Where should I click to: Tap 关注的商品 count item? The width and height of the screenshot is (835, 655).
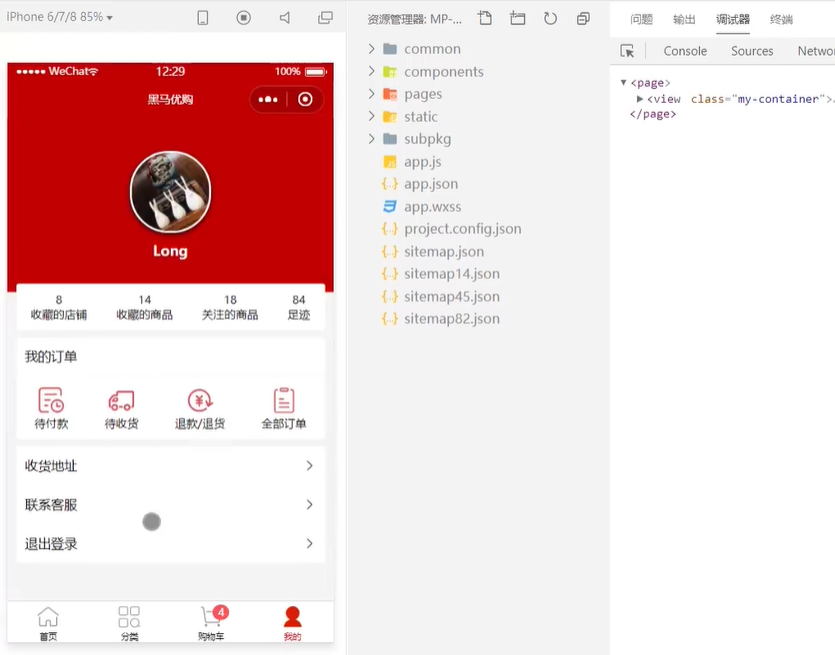click(230, 307)
